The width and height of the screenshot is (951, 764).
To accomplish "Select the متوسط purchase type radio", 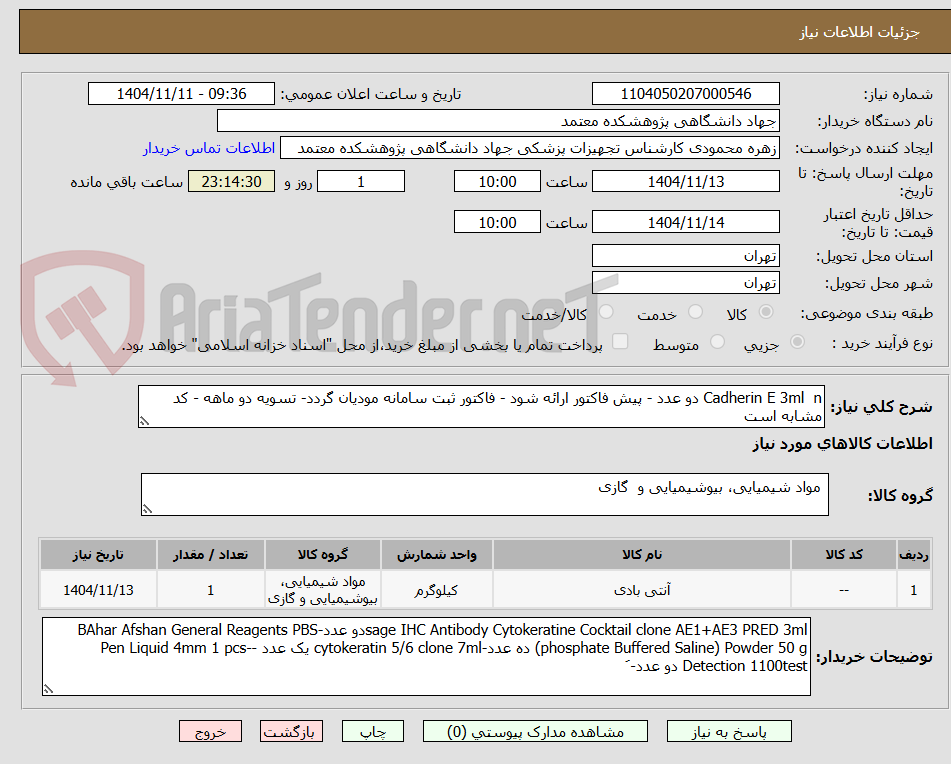I will click(x=717, y=342).
